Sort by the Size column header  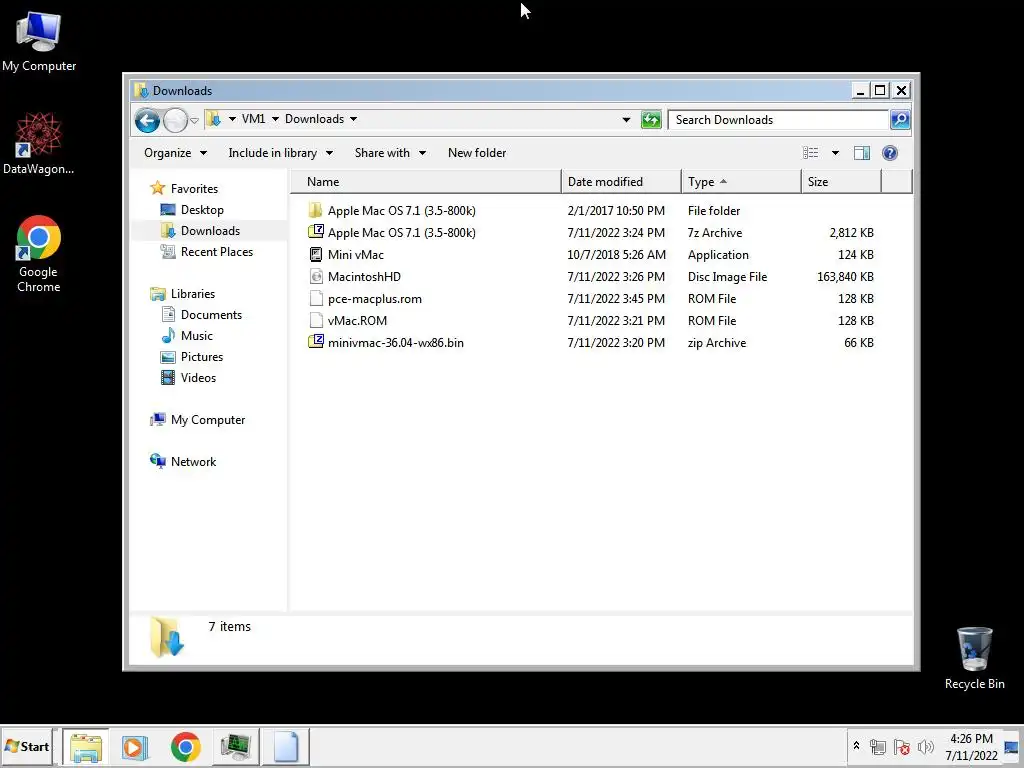[x=841, y=182]
